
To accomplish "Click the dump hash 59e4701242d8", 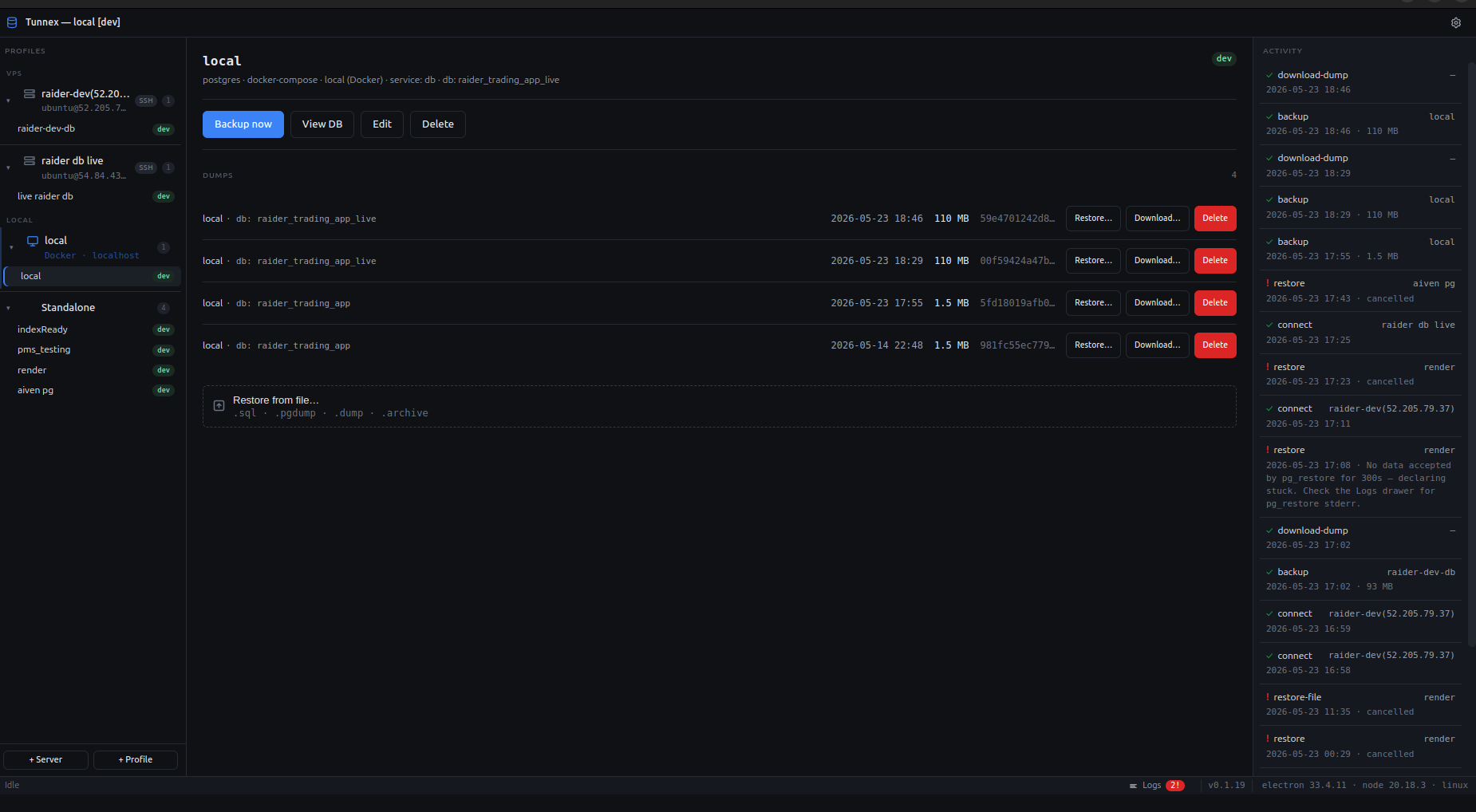I will (x=1017, y=219).
